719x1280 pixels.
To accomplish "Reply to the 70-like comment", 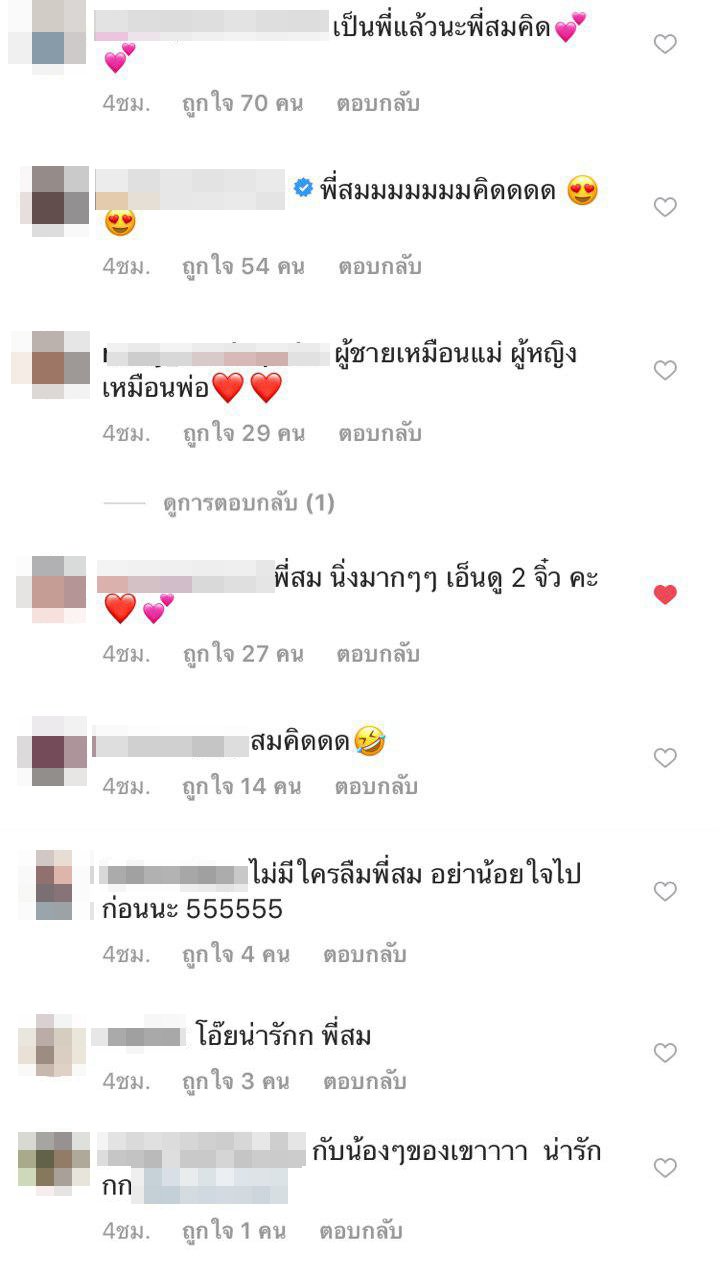I will 378,103.
